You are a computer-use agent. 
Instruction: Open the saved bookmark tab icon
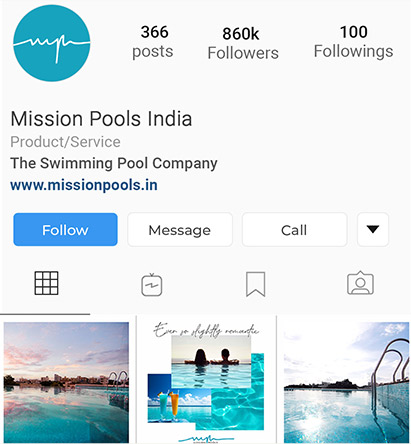[256, 284]
